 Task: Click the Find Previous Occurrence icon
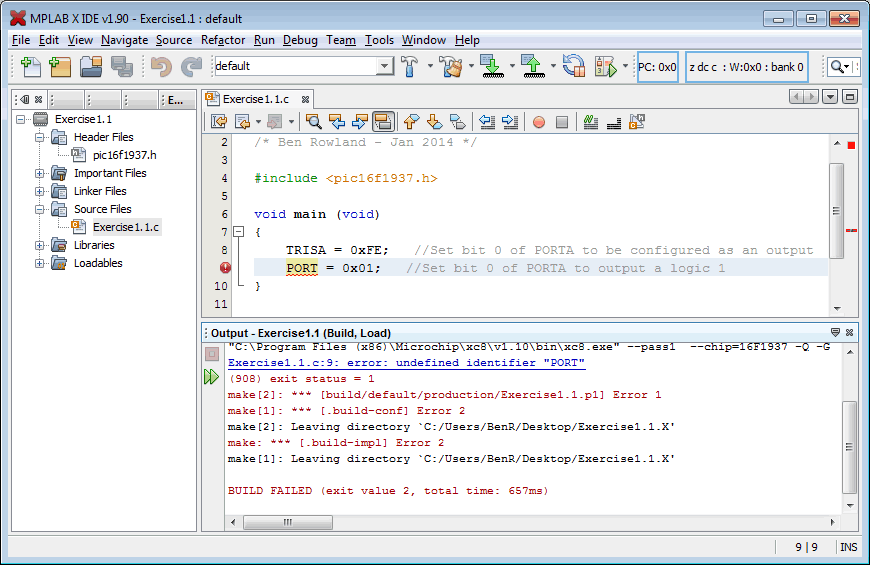point(337,122)
